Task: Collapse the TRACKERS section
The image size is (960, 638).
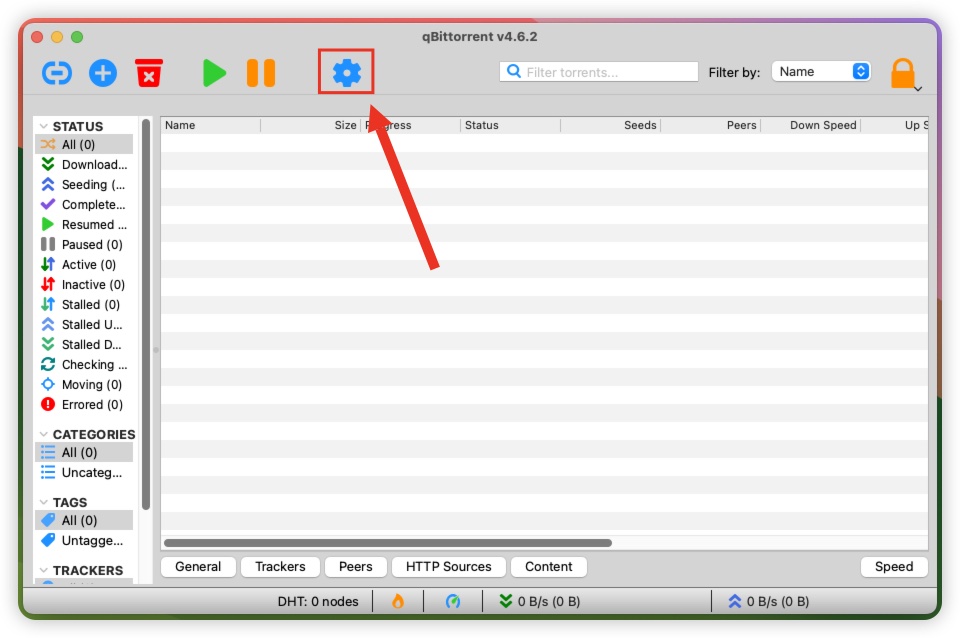Action: (x=43, y=570)
